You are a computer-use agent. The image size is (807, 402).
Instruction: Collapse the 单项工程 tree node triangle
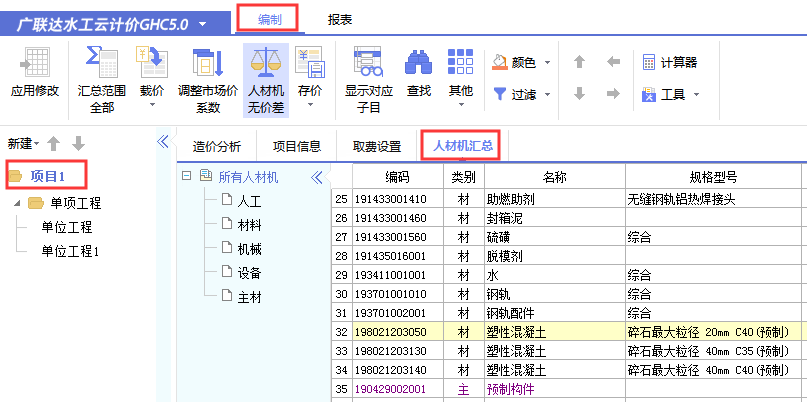click(18, 203)
